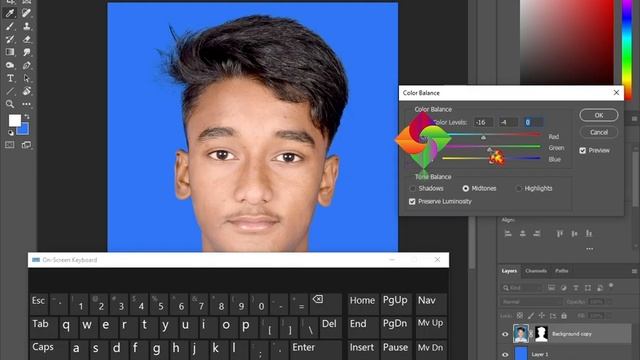The width and height of the screenshot is (640, 360).
Task: Align vertical centers in Align panel
Action: (x=574, y=233)
